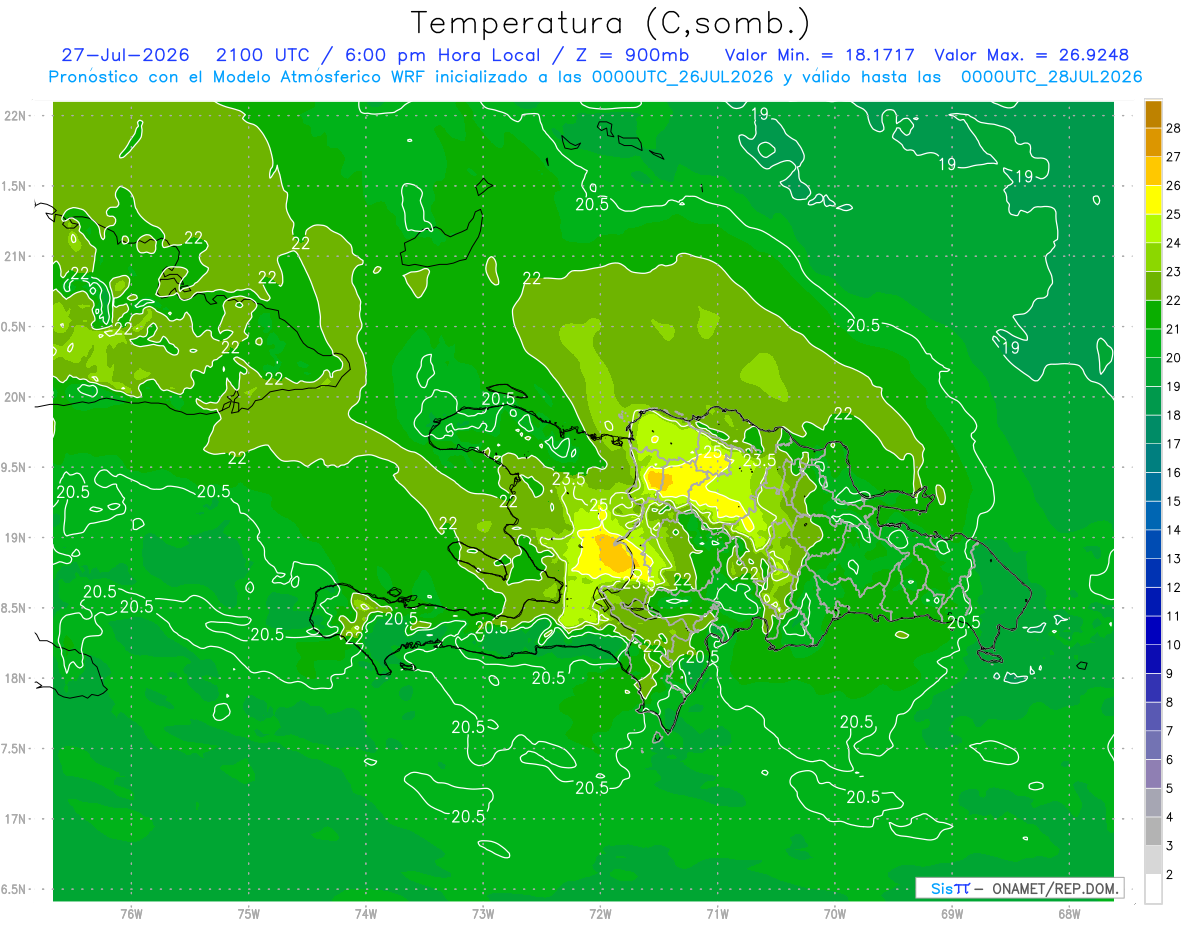
Task: Select the forecast date "27-Jul-2026"
Action: 125,55
